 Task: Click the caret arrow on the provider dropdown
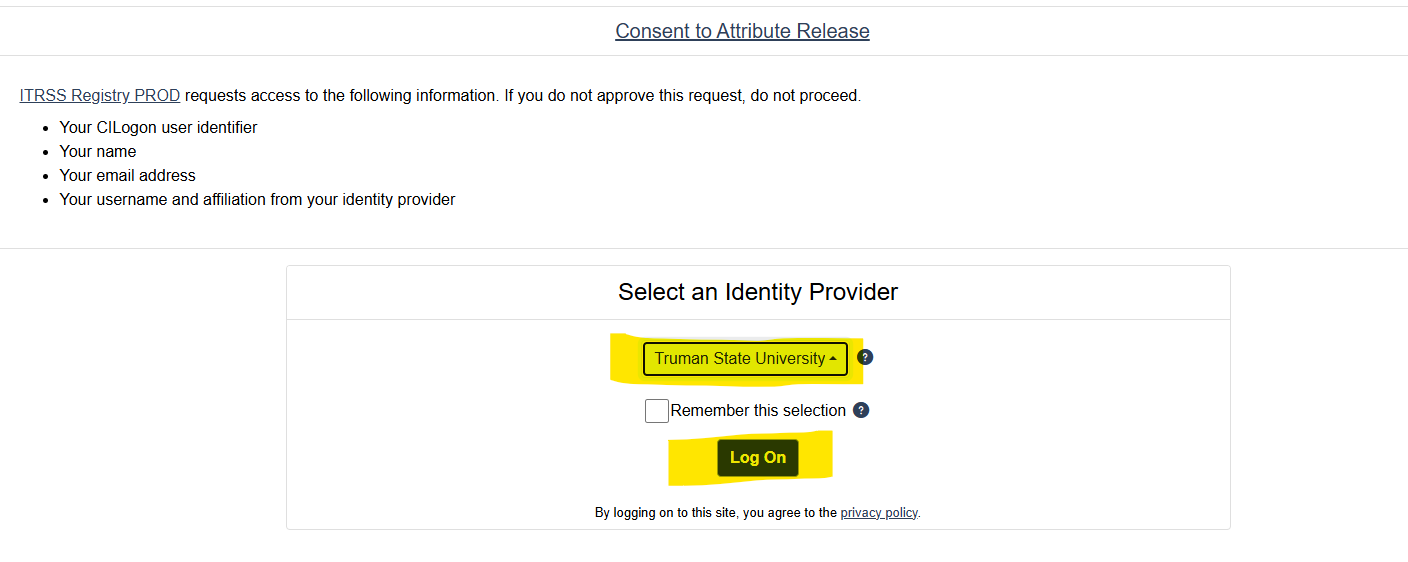click(x=833, y=359)
